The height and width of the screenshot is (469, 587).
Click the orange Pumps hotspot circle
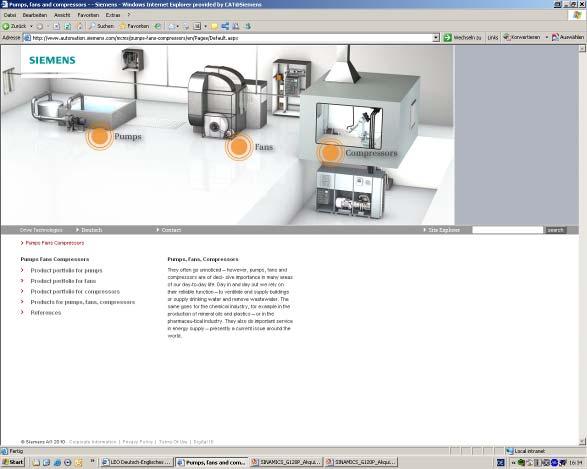[x=99, y=136]
